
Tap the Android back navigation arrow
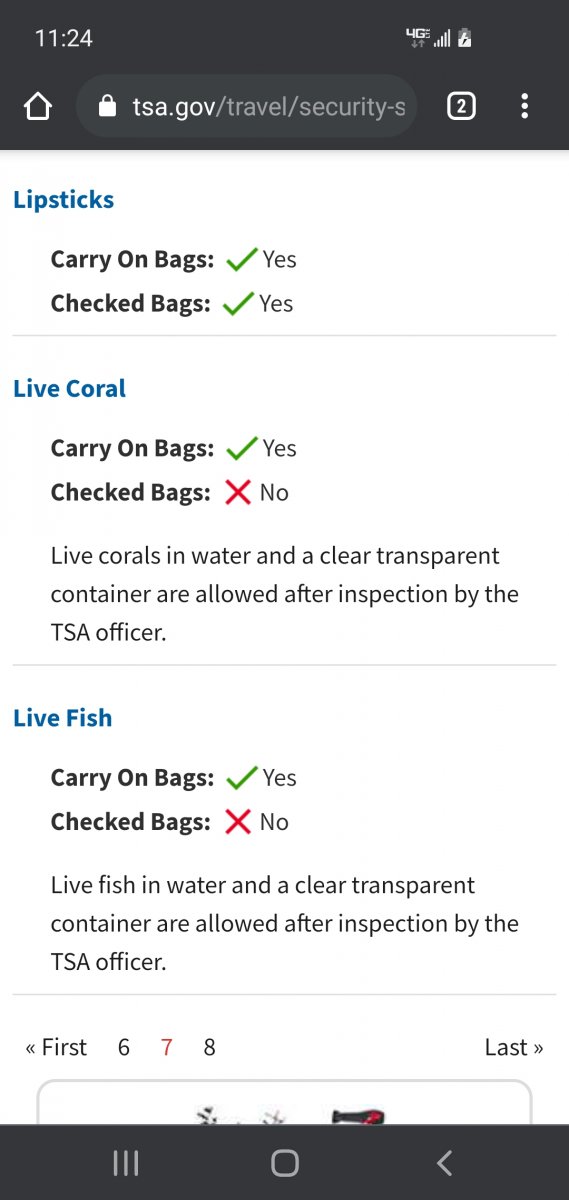tap(445, 1163)
